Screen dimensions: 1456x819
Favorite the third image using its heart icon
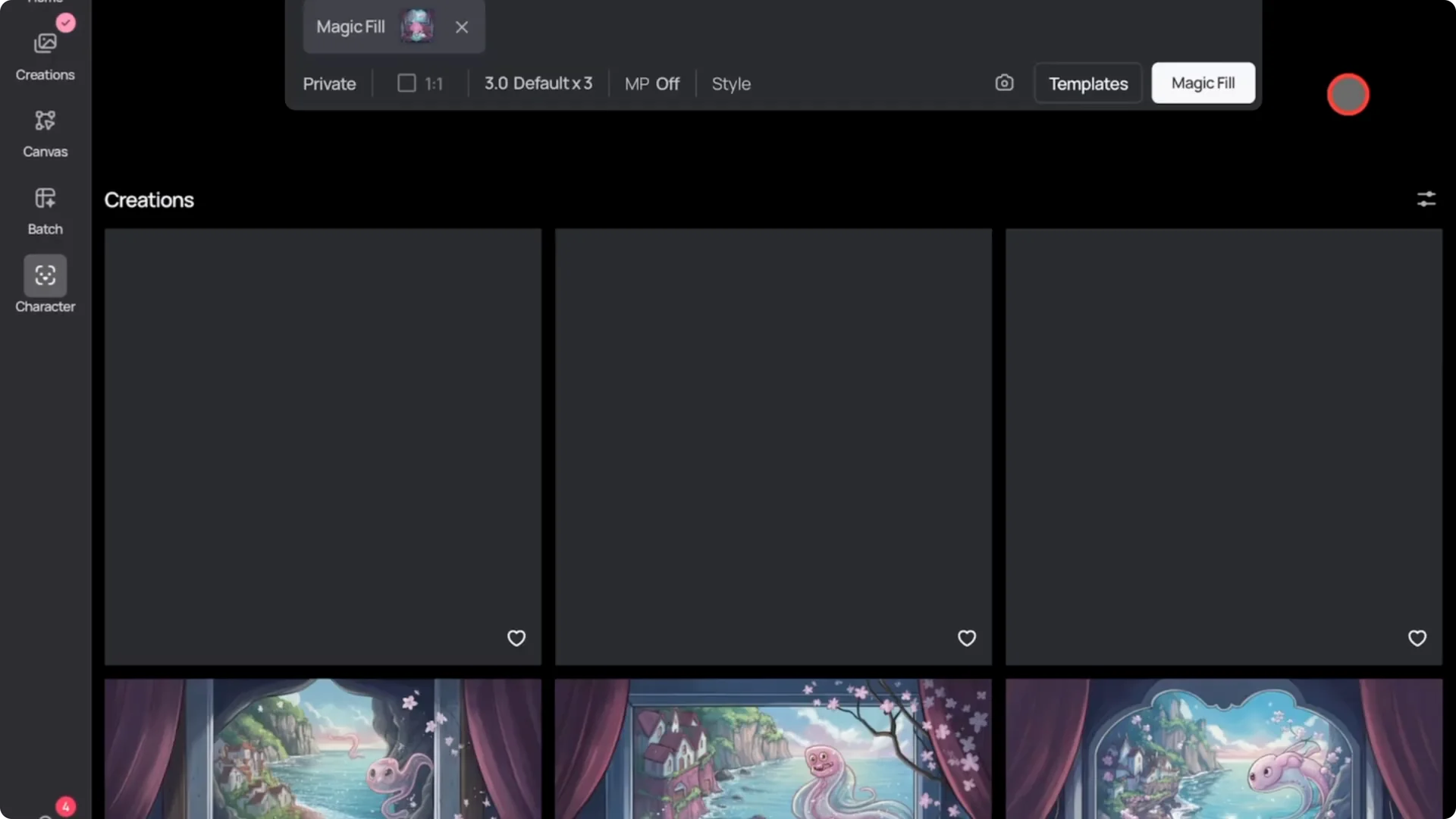pyautogui.click(x=1417, y=638)
